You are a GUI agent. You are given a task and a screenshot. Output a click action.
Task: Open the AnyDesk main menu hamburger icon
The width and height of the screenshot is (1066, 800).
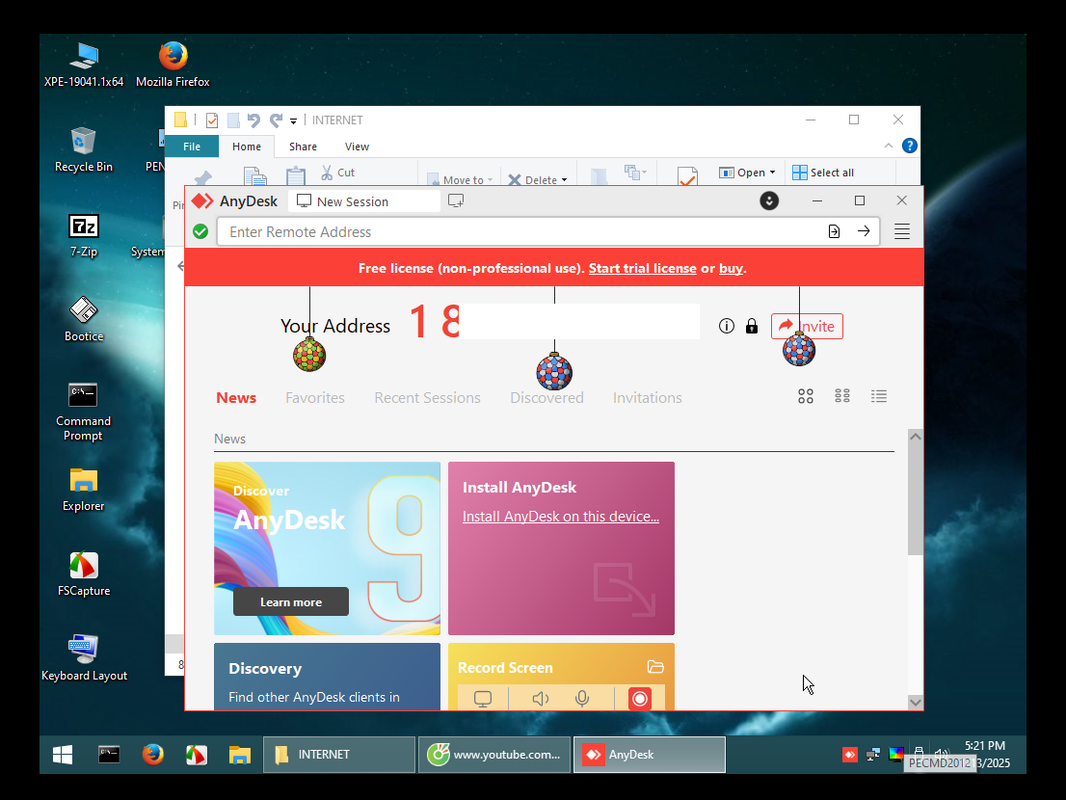pos(901,231)
